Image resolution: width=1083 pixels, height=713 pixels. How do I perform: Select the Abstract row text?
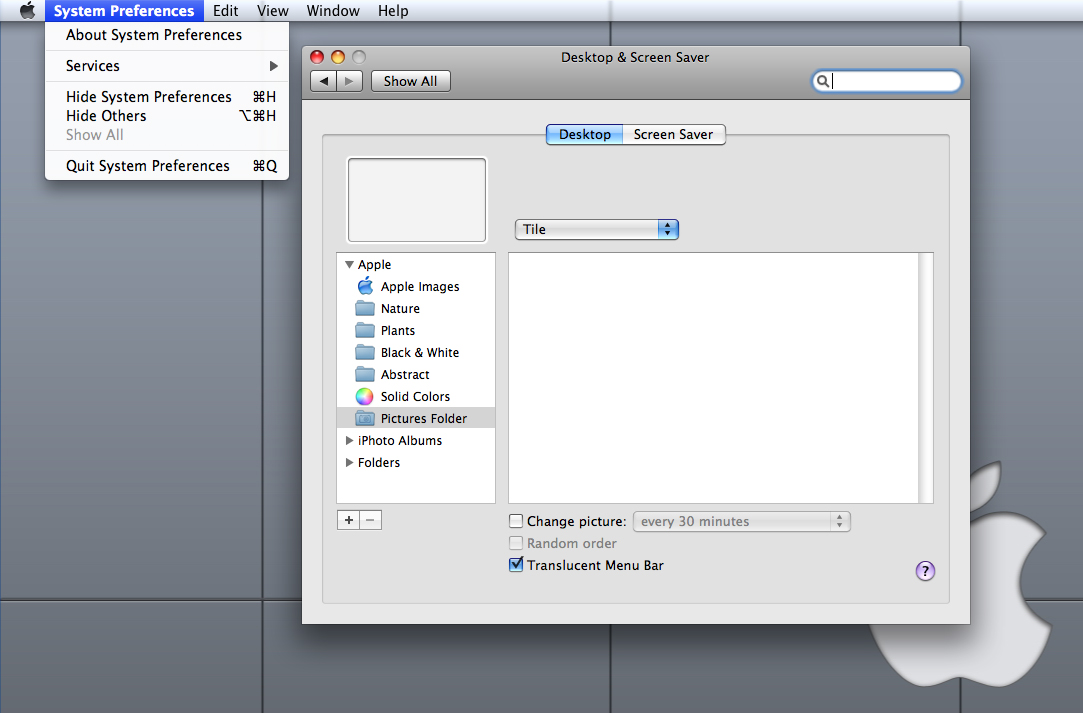(x=405, y=374)
